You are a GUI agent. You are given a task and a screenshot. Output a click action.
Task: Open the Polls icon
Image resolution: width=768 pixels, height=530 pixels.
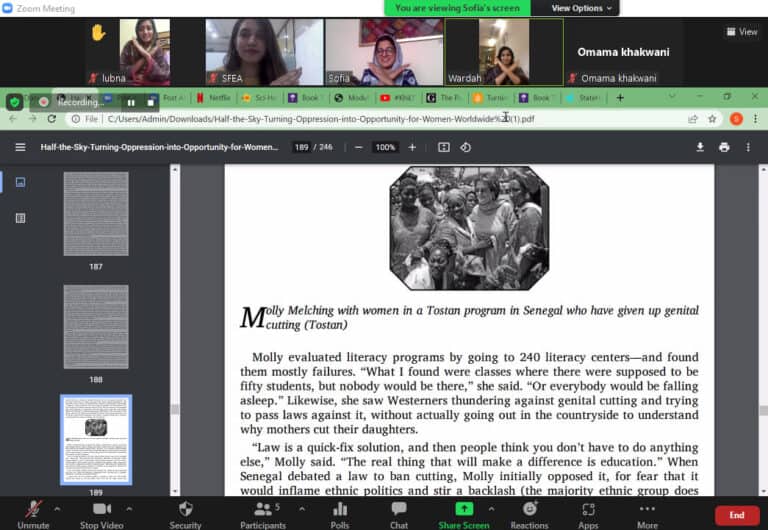click(x=339, y=510)
